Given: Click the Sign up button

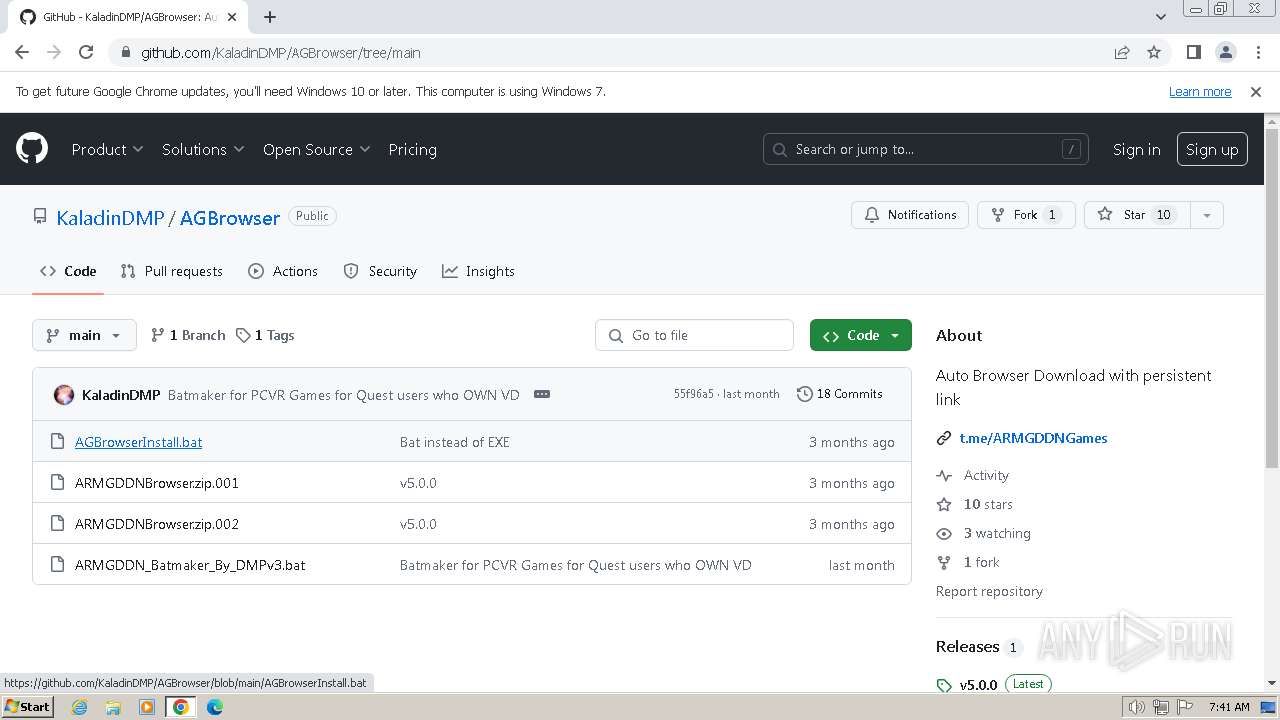Looking at the screenshot, I should (1212, 149).
